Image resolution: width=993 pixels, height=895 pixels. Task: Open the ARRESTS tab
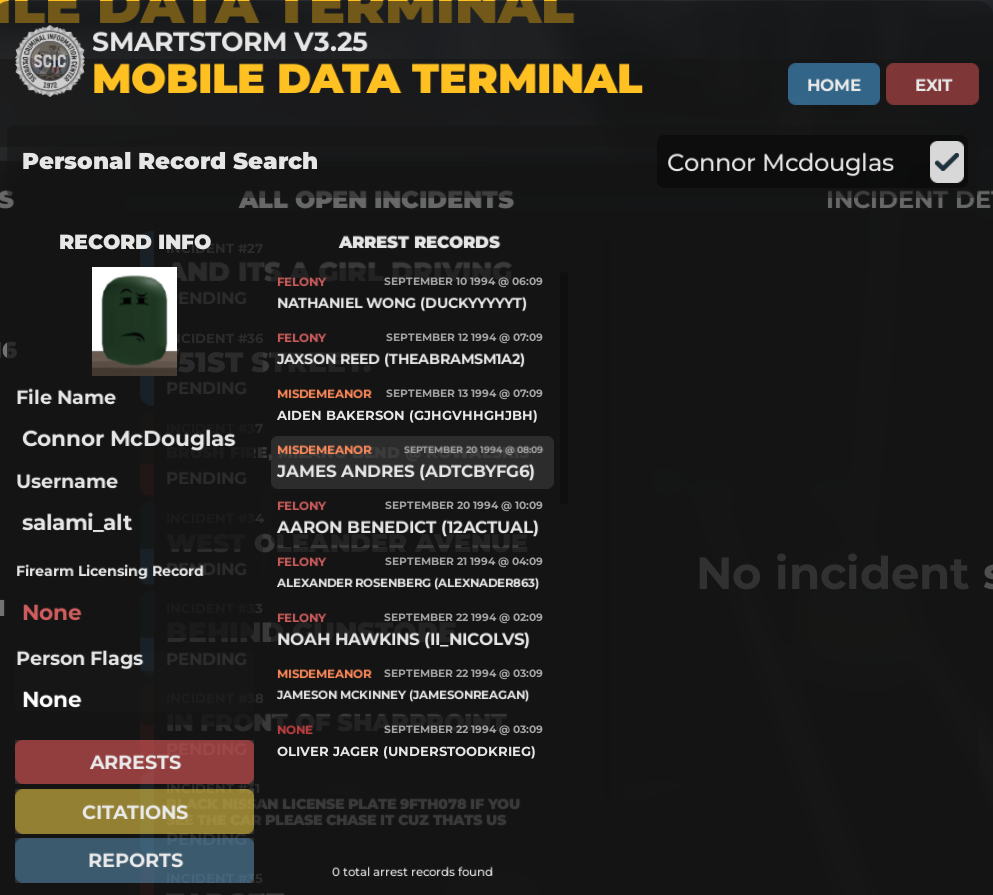pos(135,762)
